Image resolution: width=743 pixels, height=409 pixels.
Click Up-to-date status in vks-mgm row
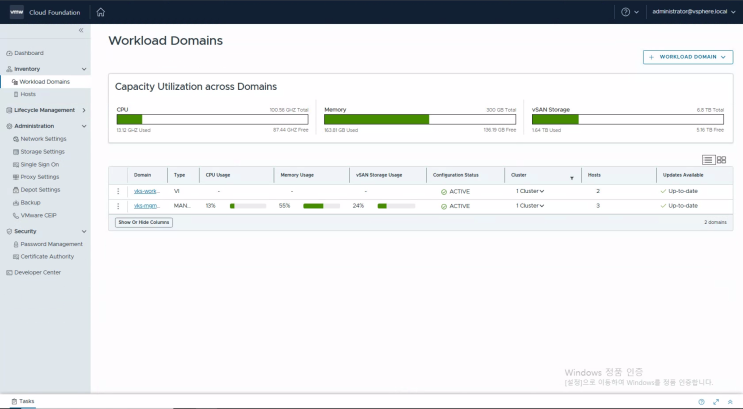[679, 206]
